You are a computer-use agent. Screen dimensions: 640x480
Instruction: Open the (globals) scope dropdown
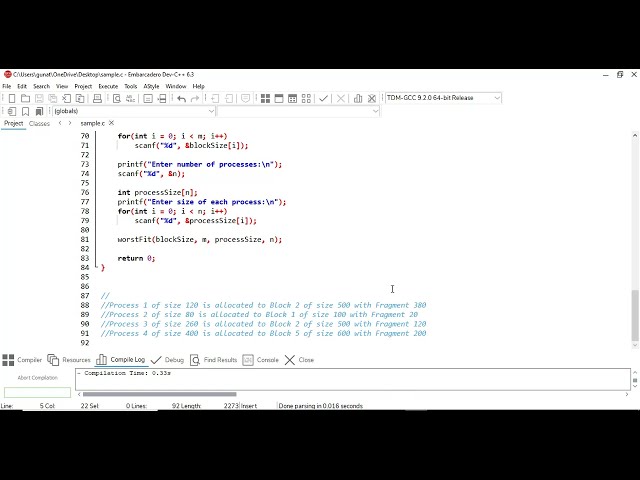[x=133, y=111]
